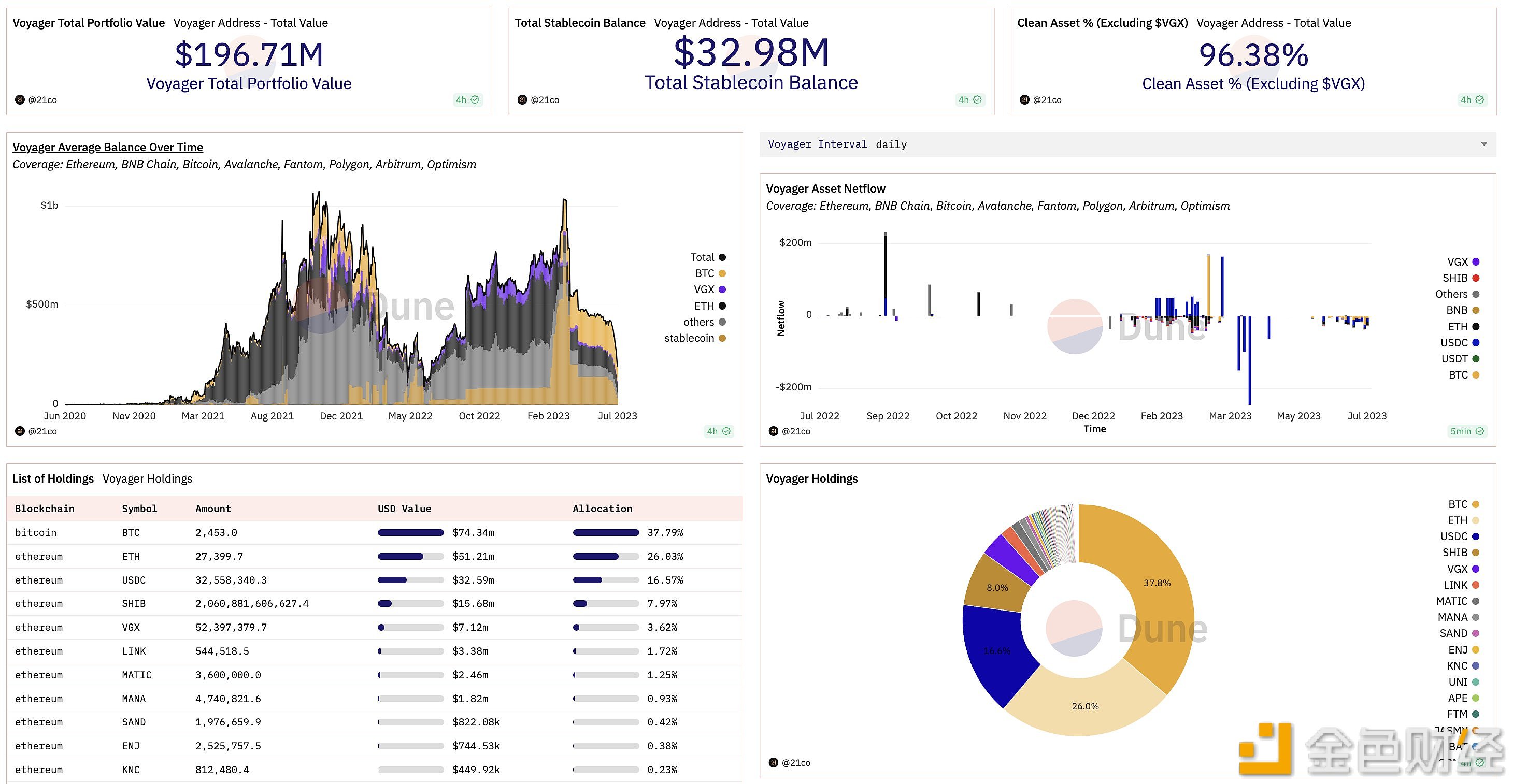
Task: Click the 4h refresh badge on Portfolio Value card
Action: tap(467, 100)
